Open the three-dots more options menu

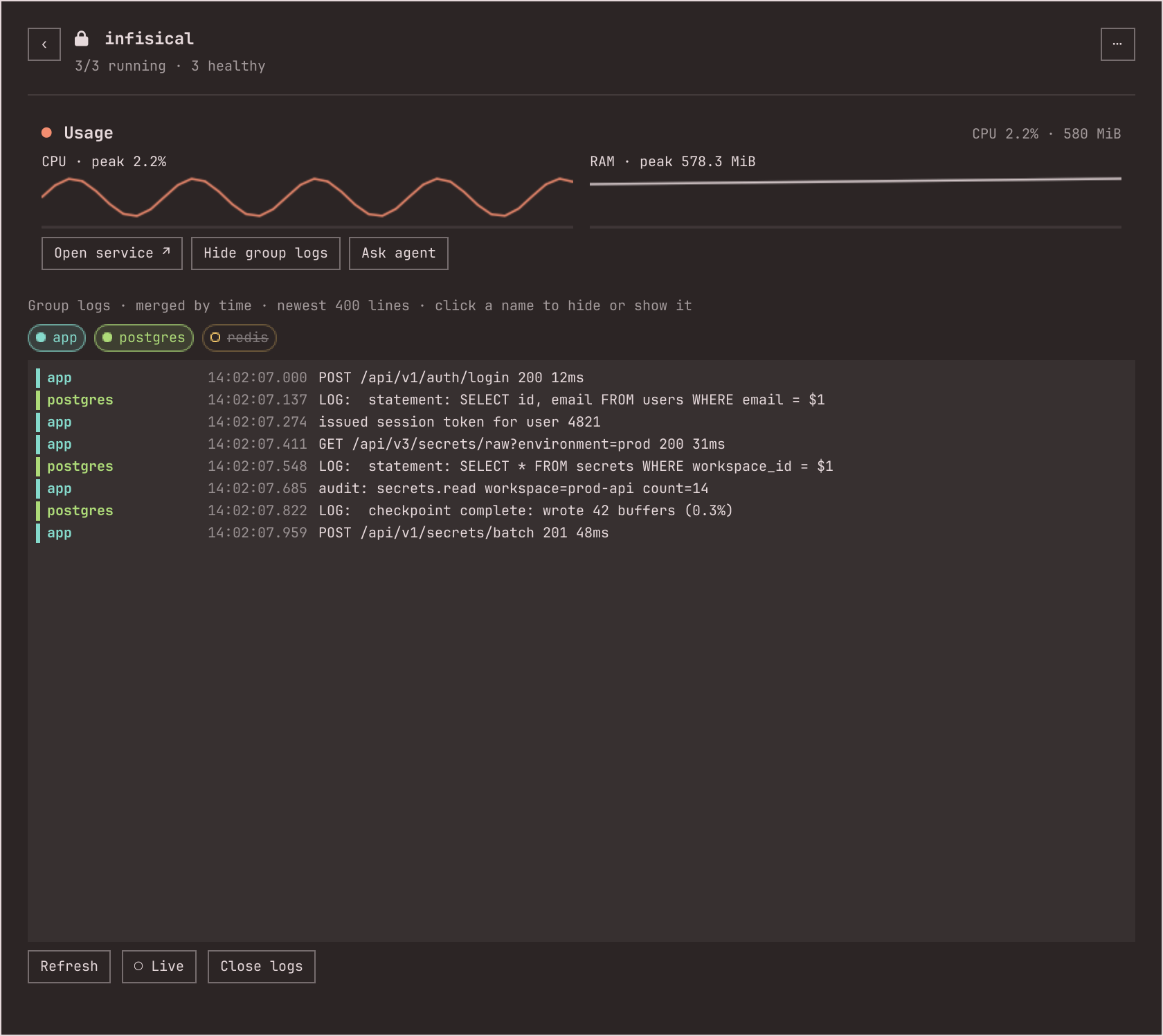[x=1117, y=44]
